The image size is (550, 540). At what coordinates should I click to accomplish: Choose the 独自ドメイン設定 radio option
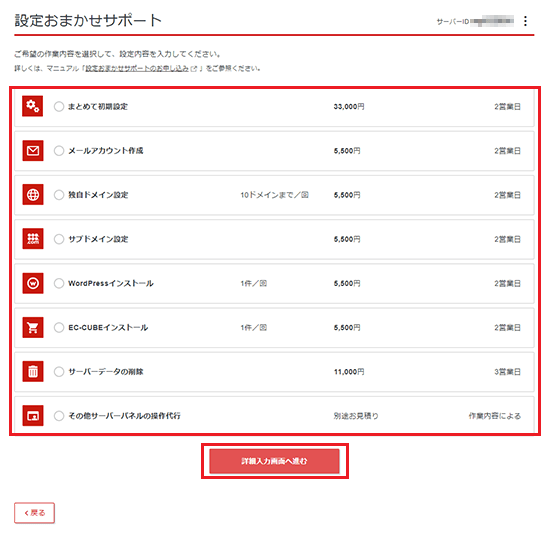pyautogui.click(x=59, y=195)
